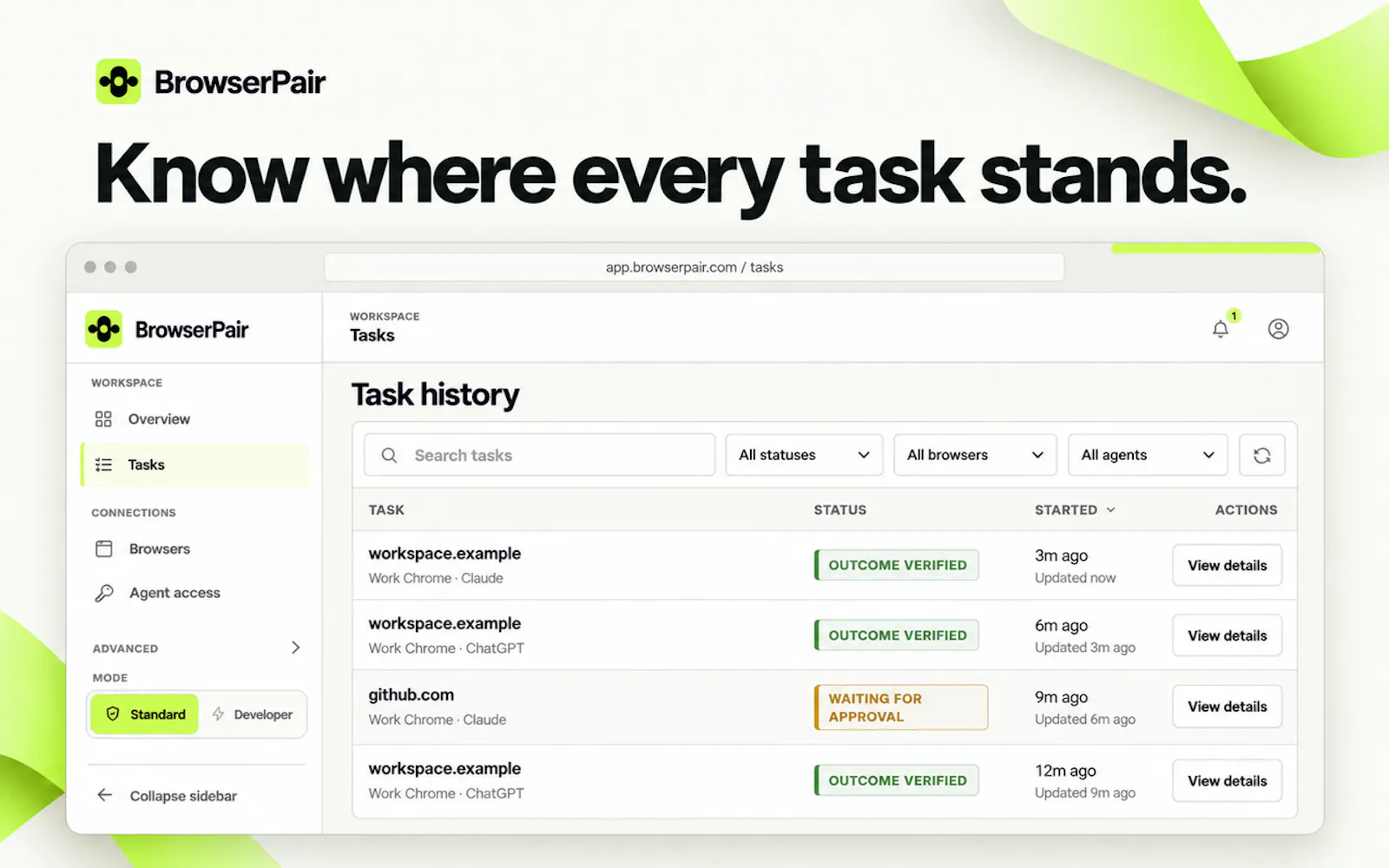Click the Collapse sidebar arrow icon
The width and height of the screenshot is (1389, 868).
105,795
